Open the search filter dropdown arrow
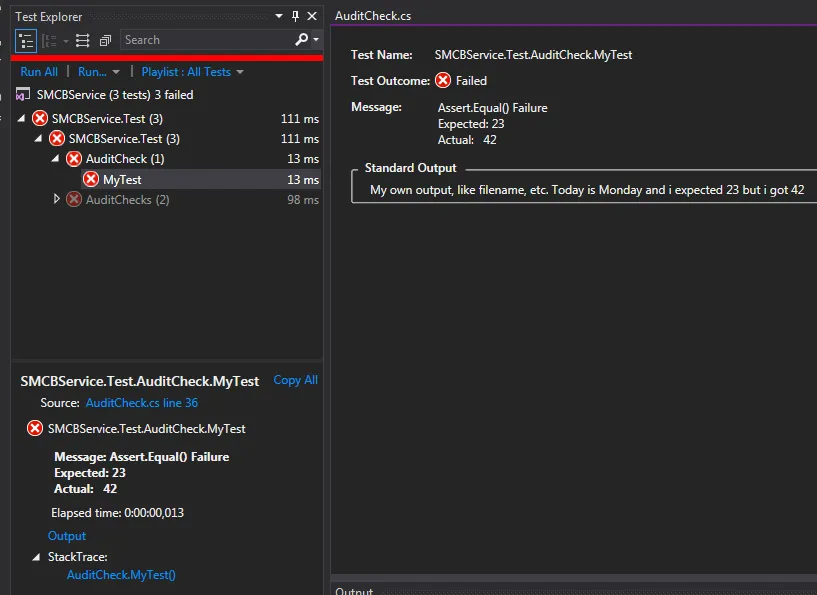817x595 pixels. [316, 40]
